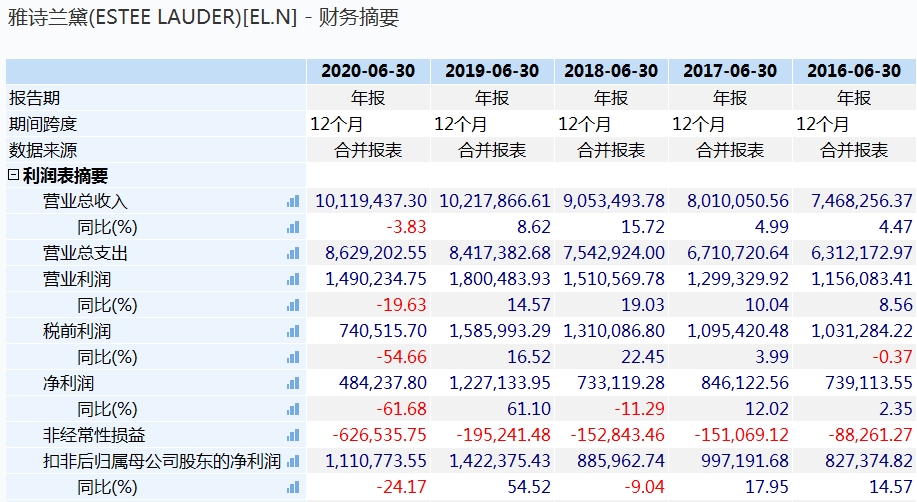Click adjusted net profit 1,110,773.55

pos(376,461)
